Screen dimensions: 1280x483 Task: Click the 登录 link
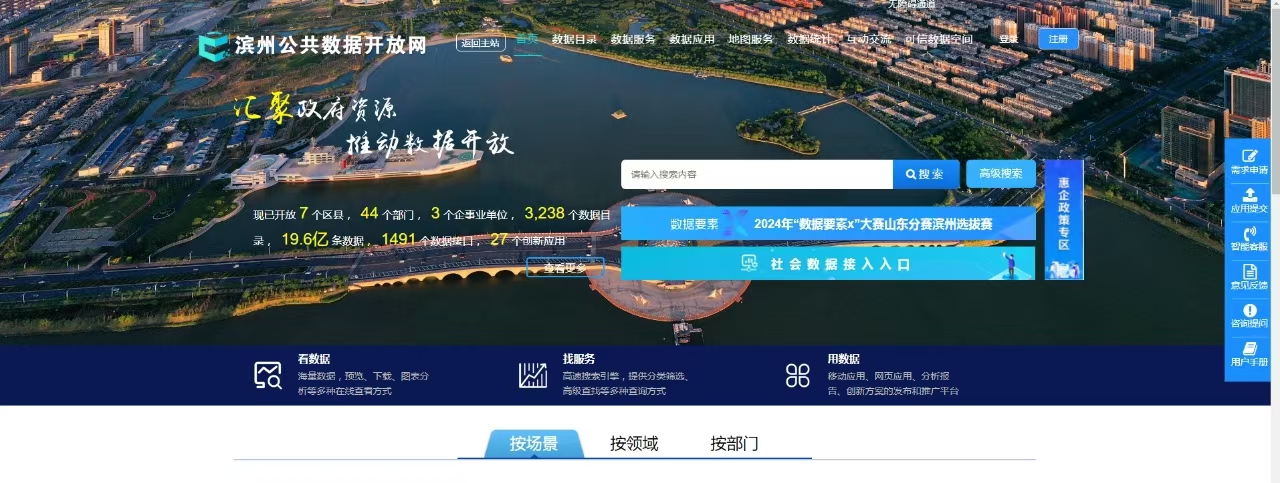click(1009, 40)
